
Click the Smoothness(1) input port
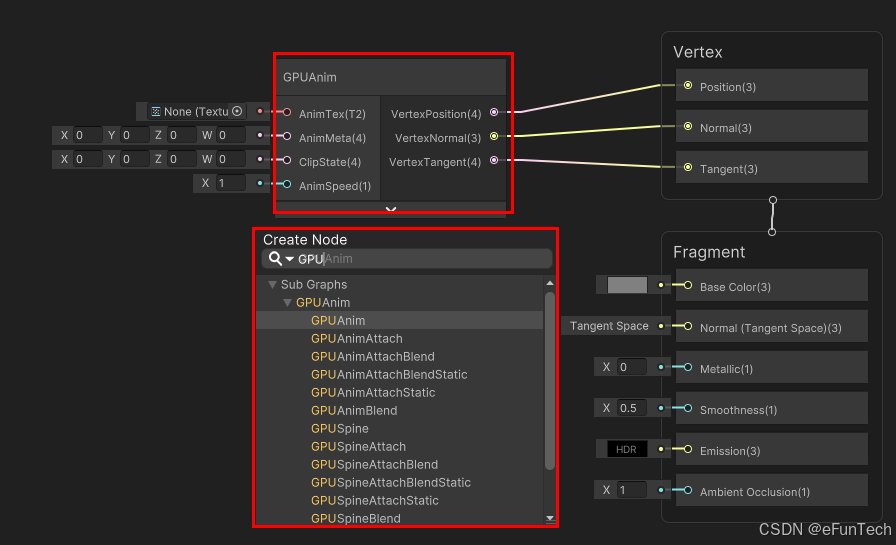coord(688,408)
